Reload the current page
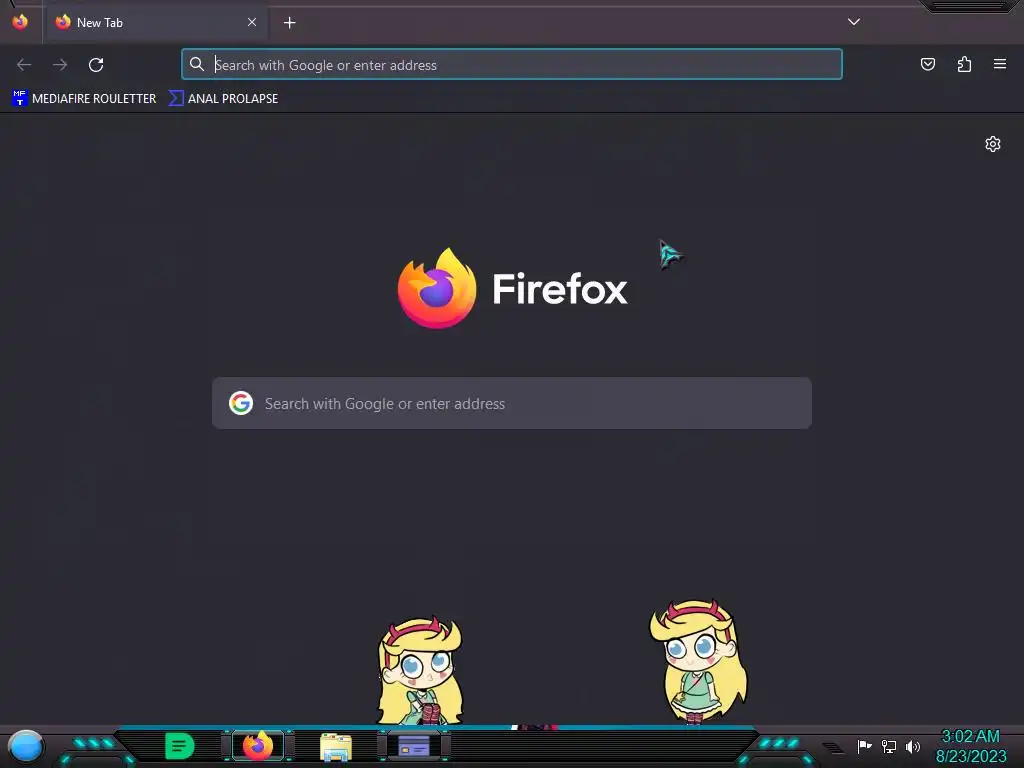Image resolution: width=1024 pixels, height=768 pixels. coord(96,65)
